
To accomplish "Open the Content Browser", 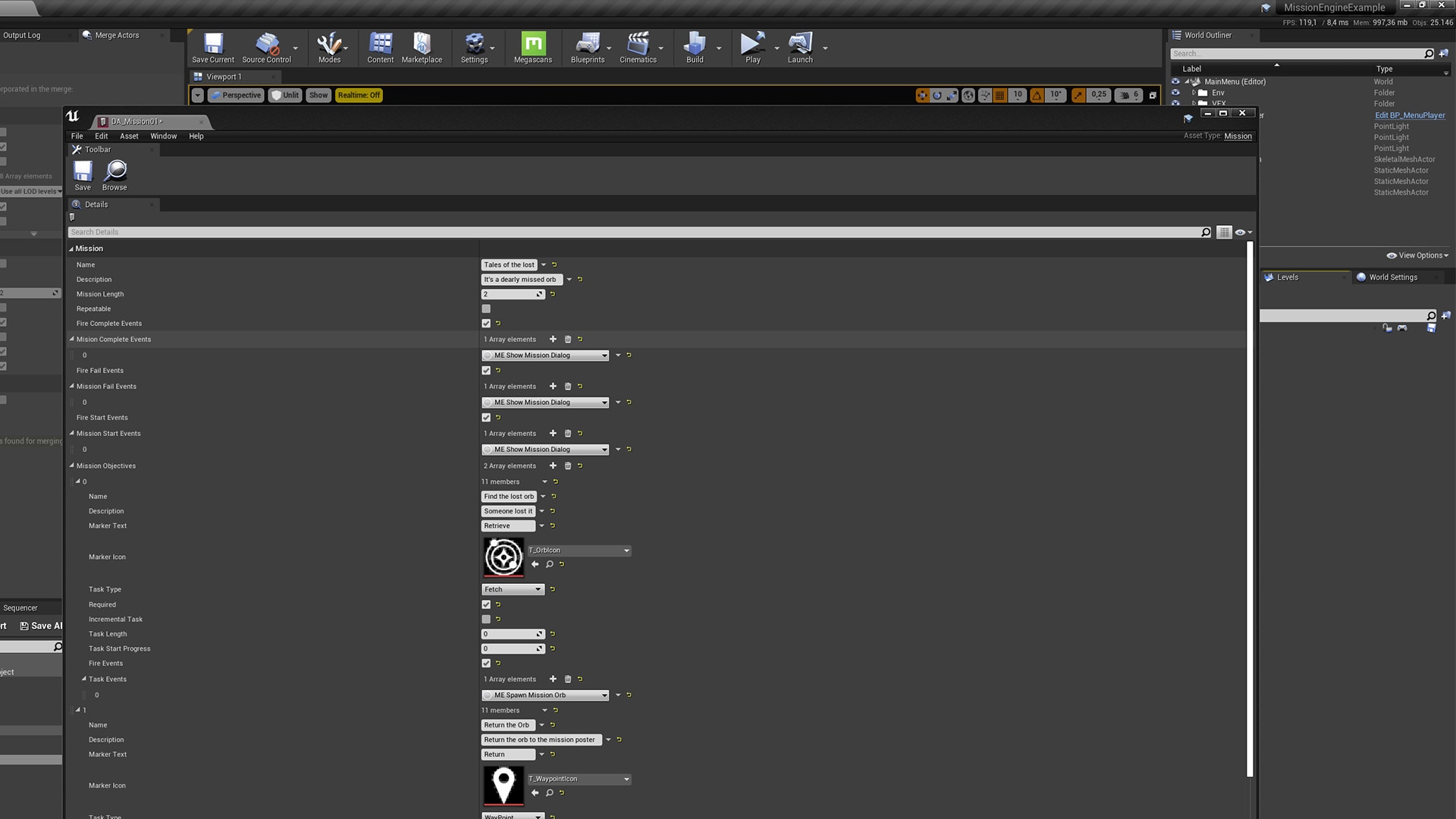I will (380, 47).
